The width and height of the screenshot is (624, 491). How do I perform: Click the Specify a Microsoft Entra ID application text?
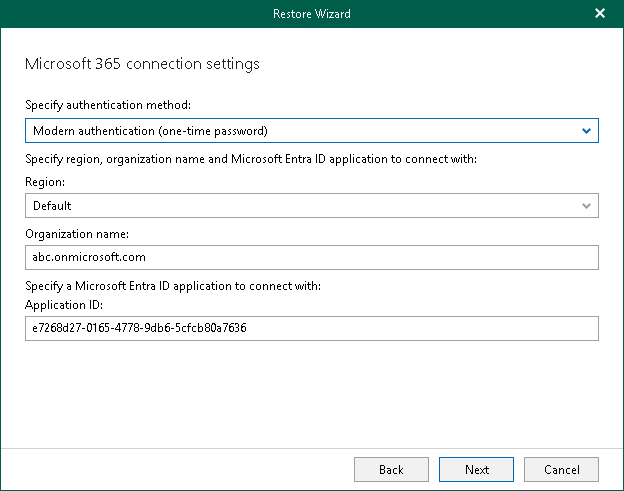172,287
